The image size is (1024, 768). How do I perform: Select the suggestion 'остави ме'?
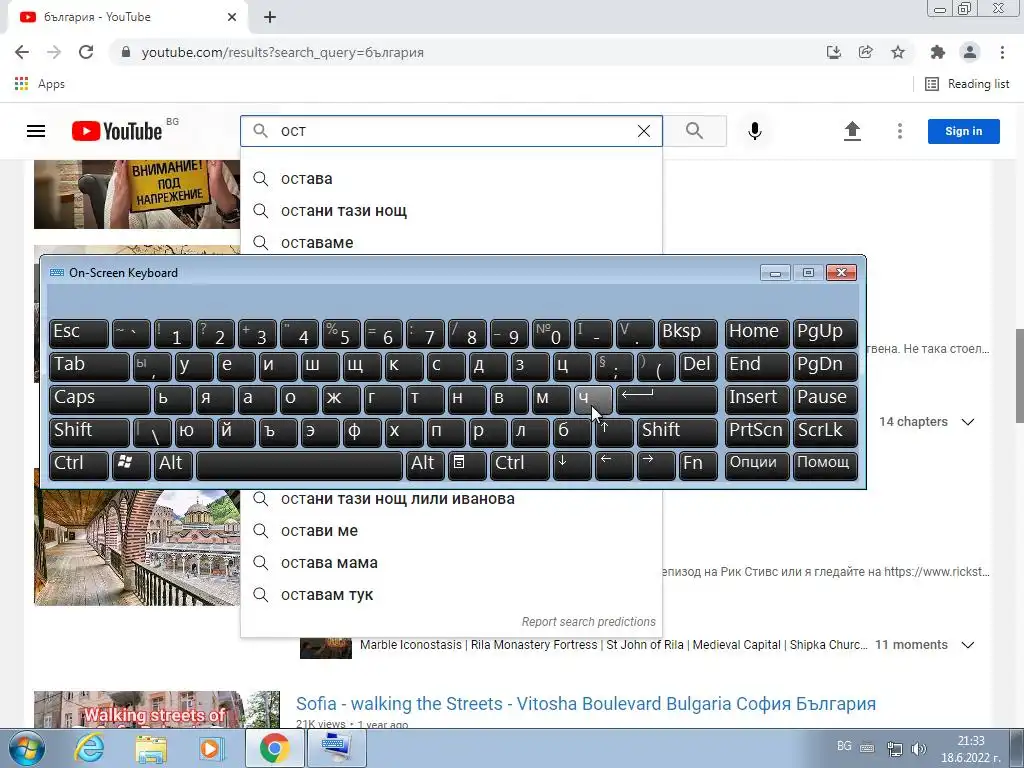451,530
